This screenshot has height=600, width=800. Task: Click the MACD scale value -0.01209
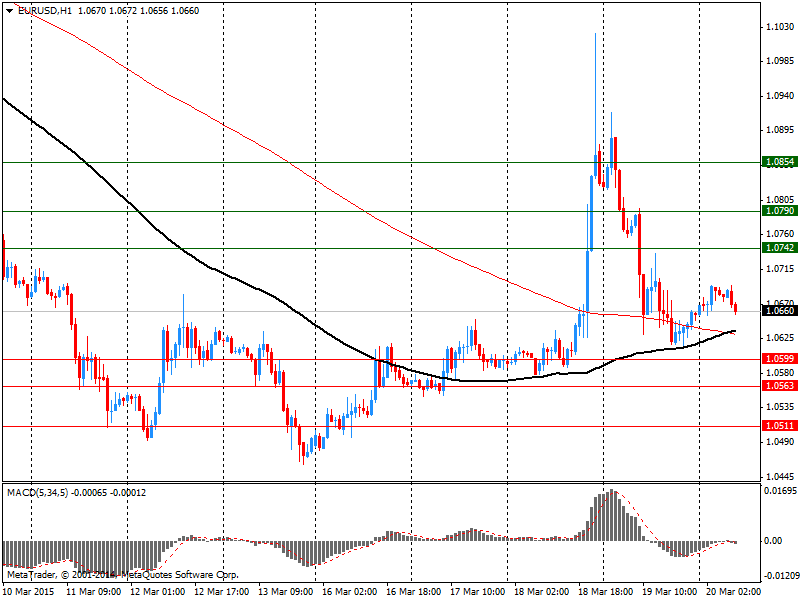[781, 576]
